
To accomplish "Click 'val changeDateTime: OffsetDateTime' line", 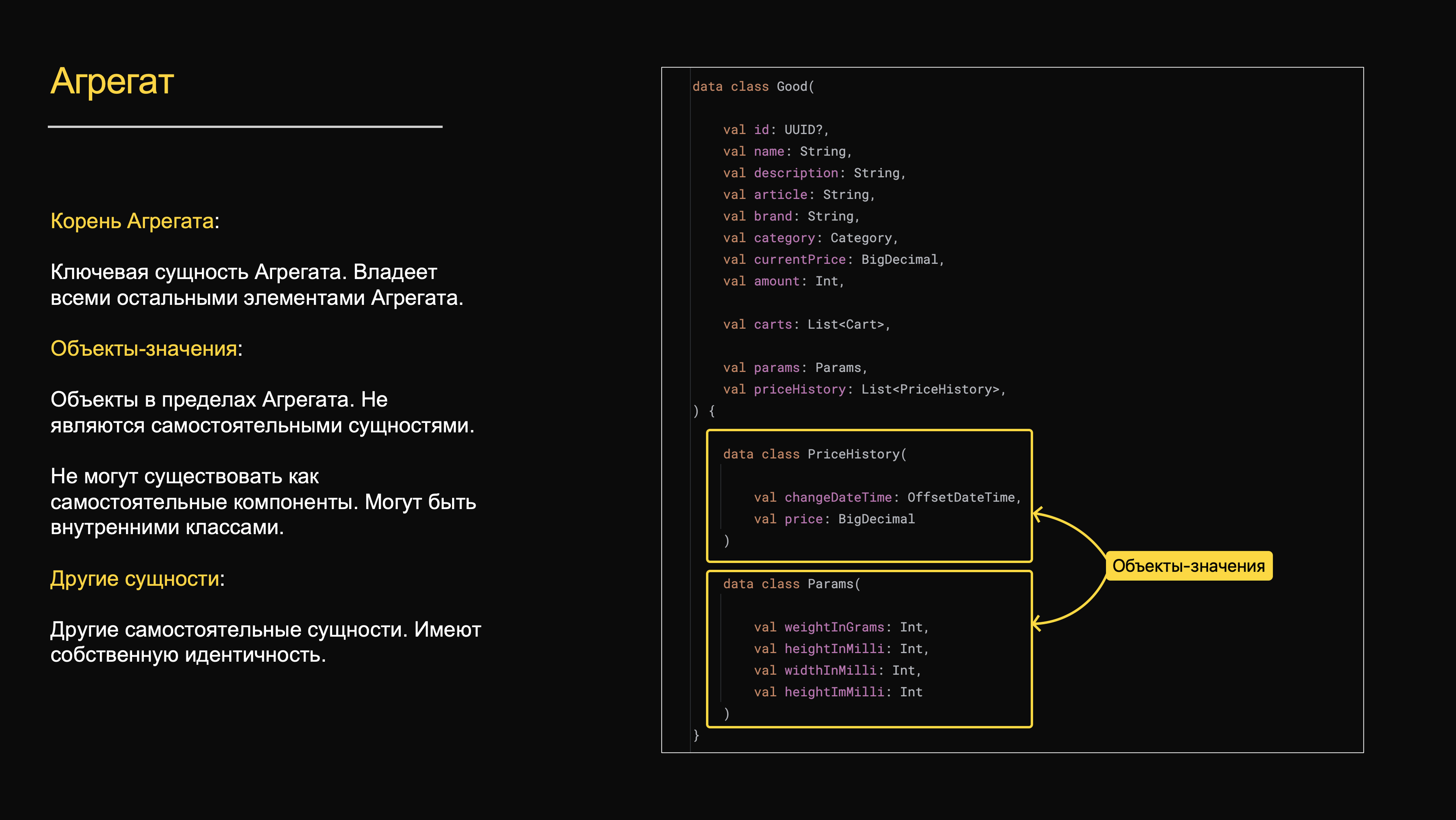I will click(887, 497).
